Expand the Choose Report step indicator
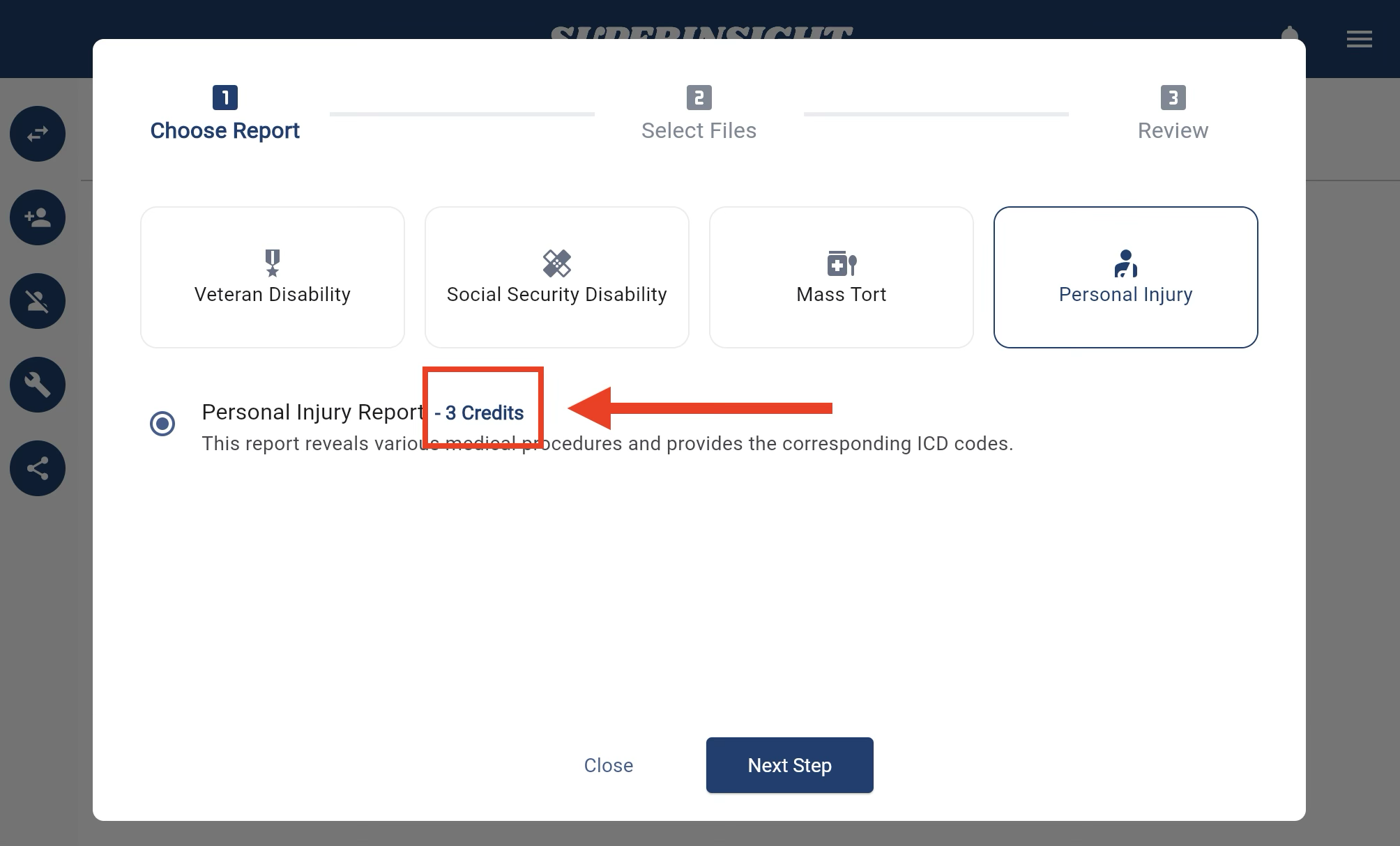This screenshot has height=846, width=1400. point(224,112)
